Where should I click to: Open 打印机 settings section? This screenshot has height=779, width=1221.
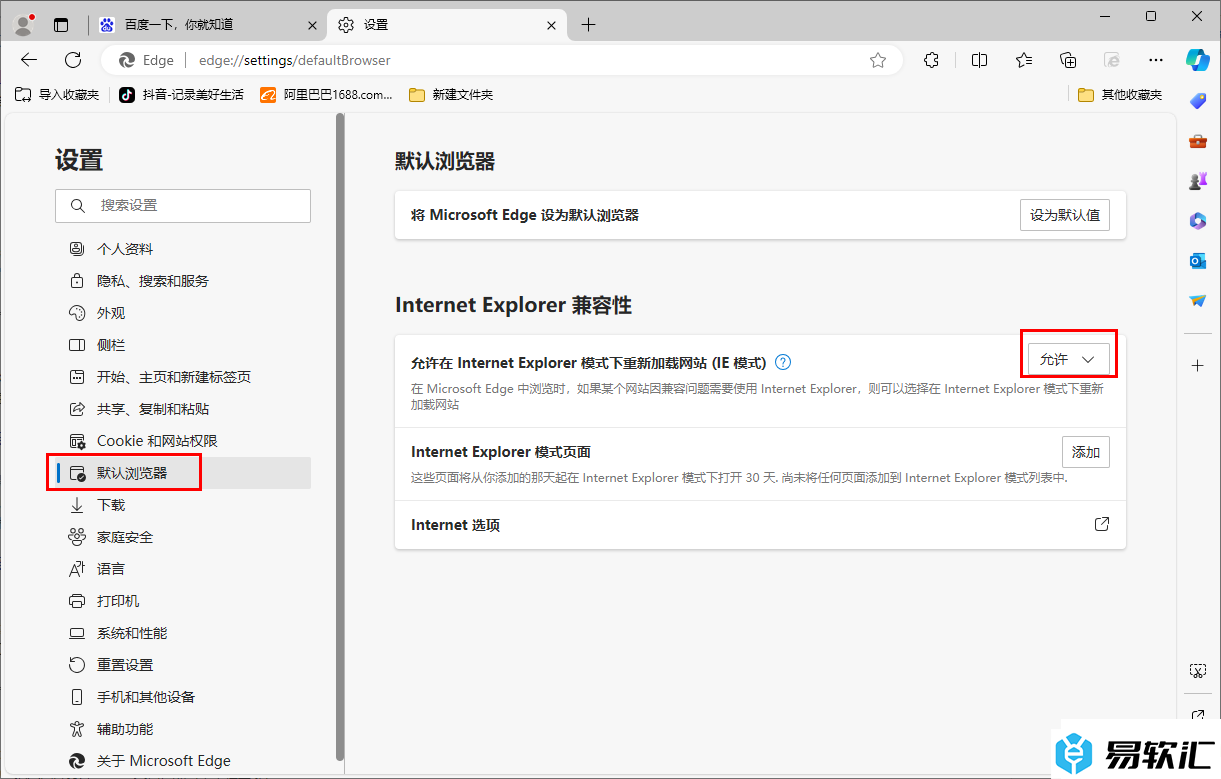(183, 601)
